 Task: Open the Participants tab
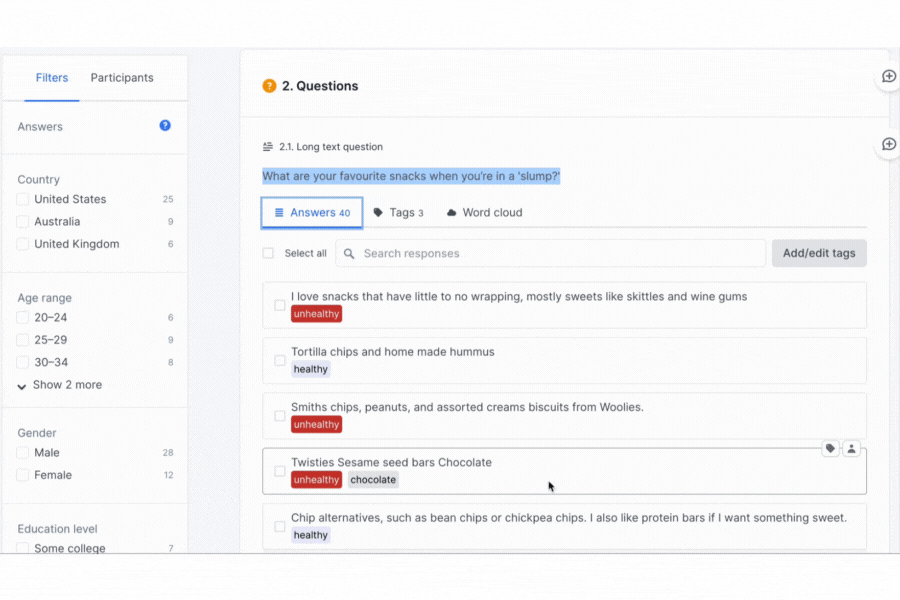point(122,78)
